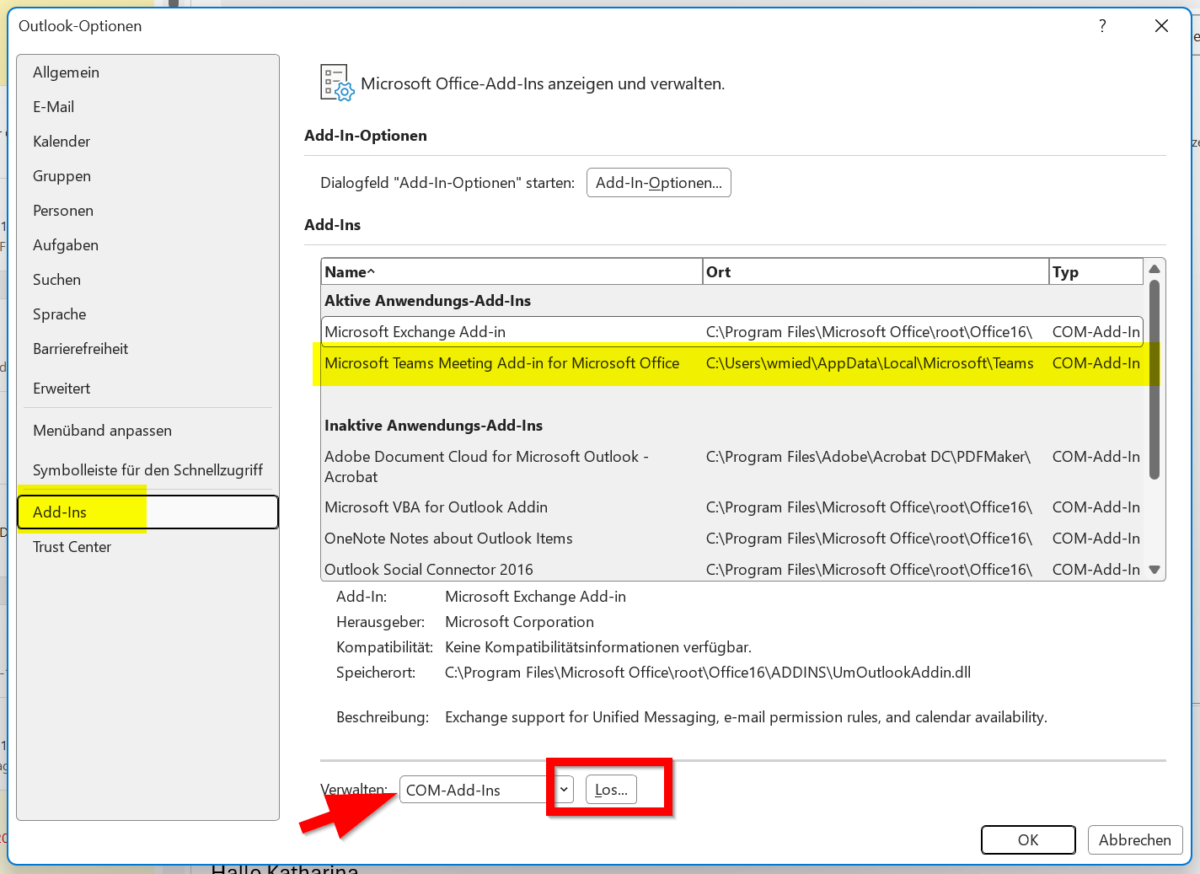Click the help question mark icon

(x=1103, y=27)
